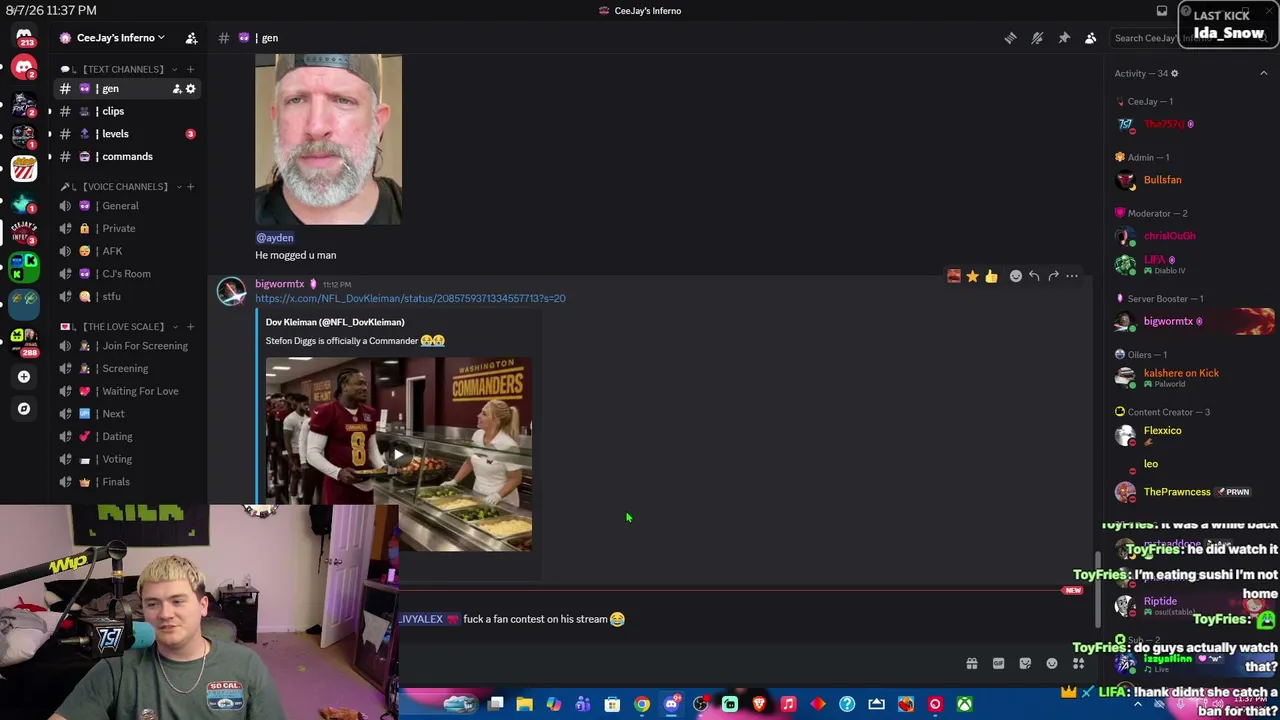Toggle the member list icon
The width and height of the screenshot is (1280, 720).
(x=1091, y=38)
